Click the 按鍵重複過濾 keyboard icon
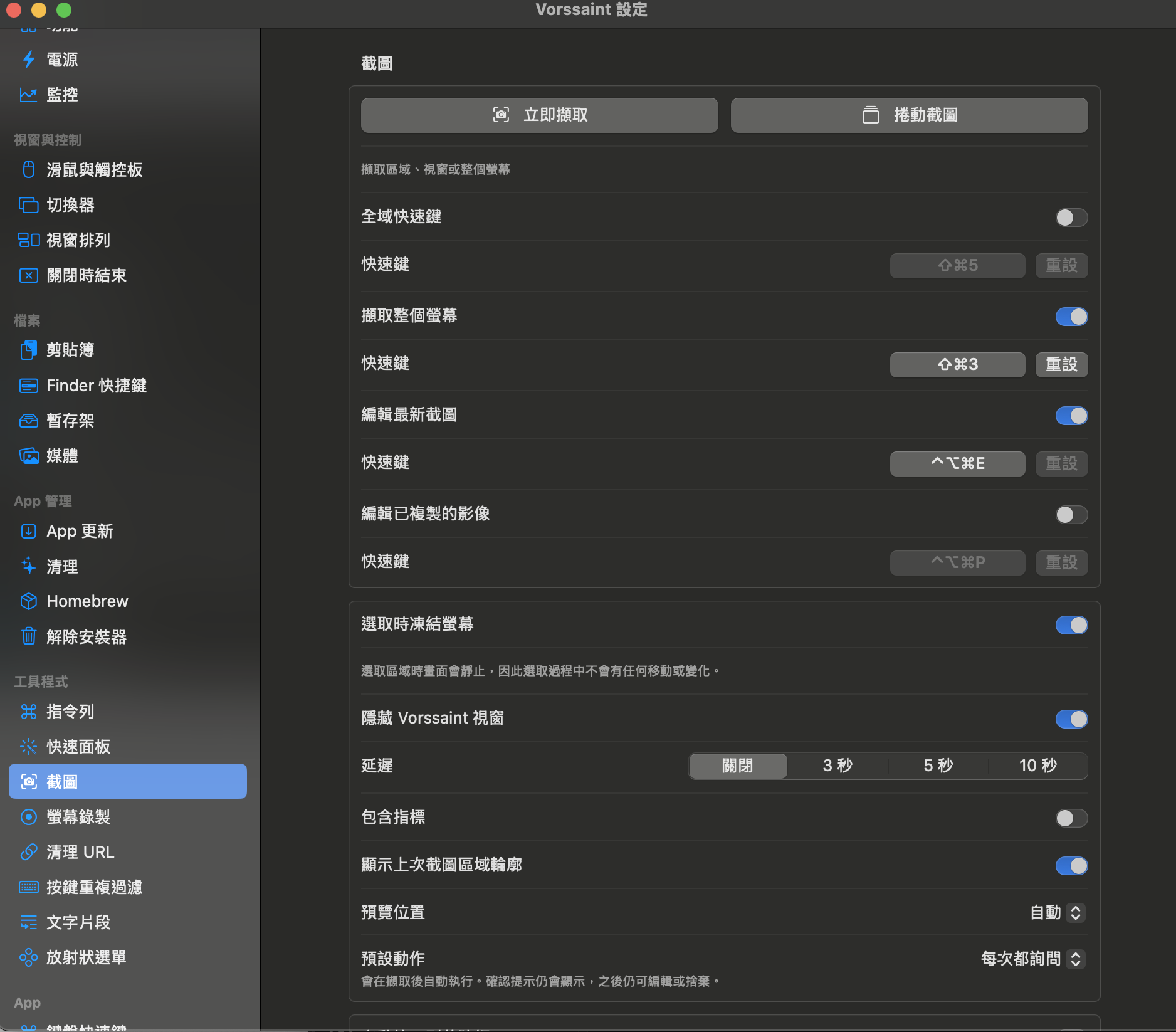The width and height of the screenshot is (1176, 1032). pos(29,887)
